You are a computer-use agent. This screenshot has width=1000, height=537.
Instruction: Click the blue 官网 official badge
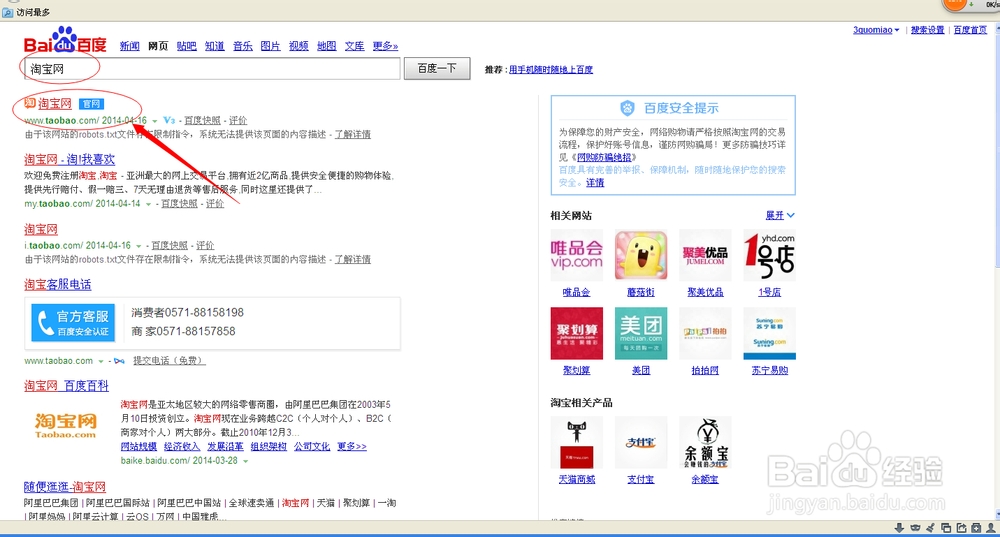pos(91,104)
